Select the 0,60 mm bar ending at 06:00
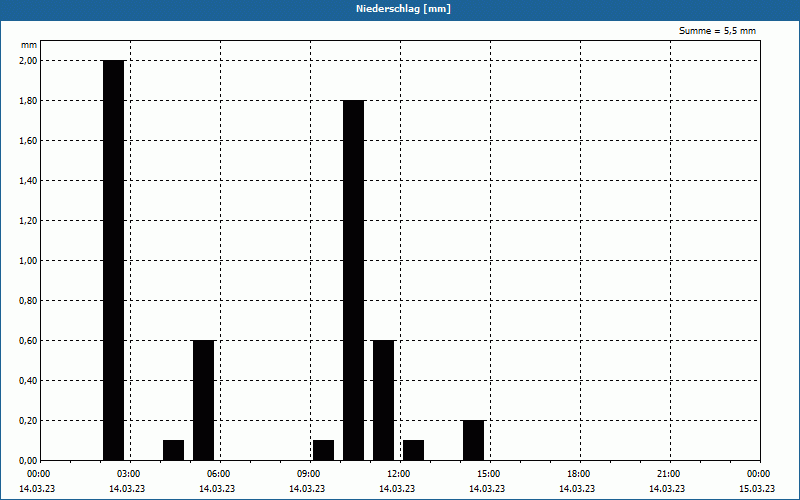 pyautogui.click(x=204, y=401)
